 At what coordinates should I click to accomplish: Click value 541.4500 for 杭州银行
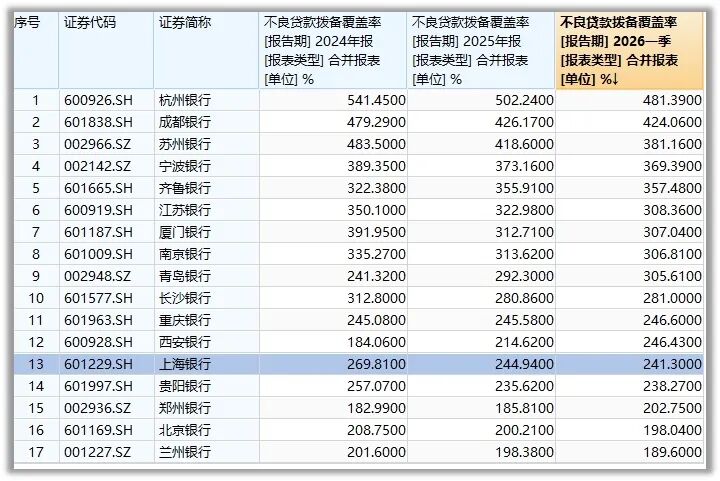click(376, 100)
